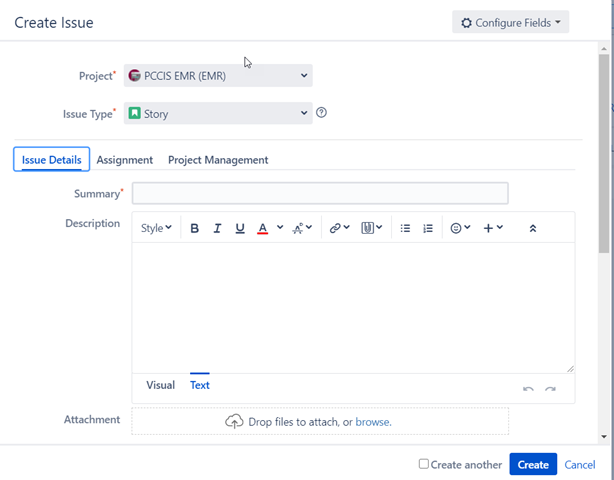Screen dimensions: 614x480
Task: Open the Configure Fields dropdown
Action: coord(510,22)
